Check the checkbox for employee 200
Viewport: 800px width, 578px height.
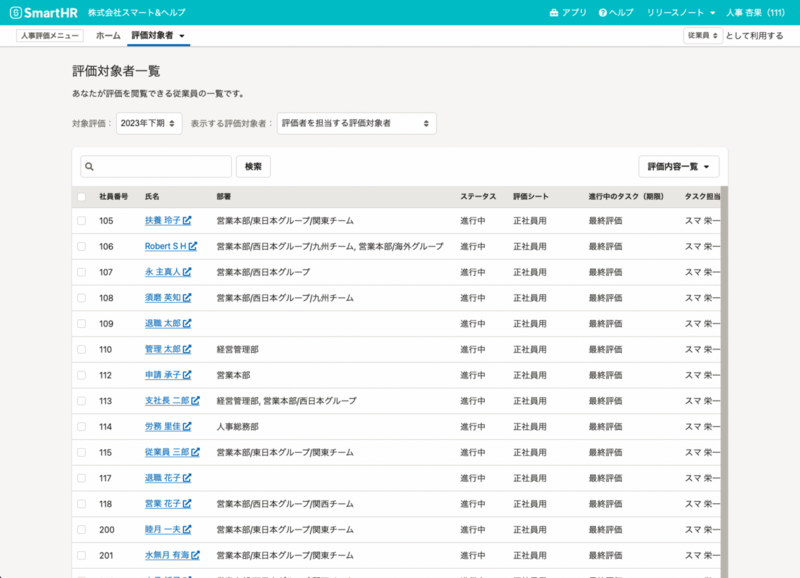(83, 529)
